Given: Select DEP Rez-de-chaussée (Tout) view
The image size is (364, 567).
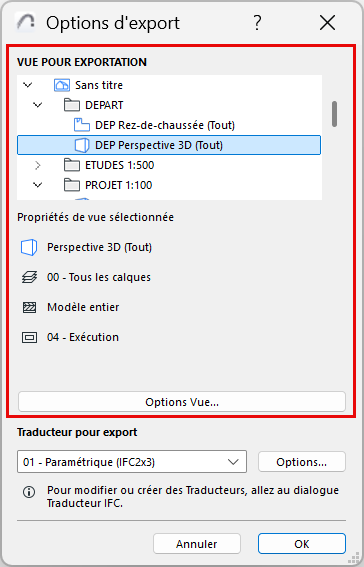Looking at the screenshot, I should point(169,125).
